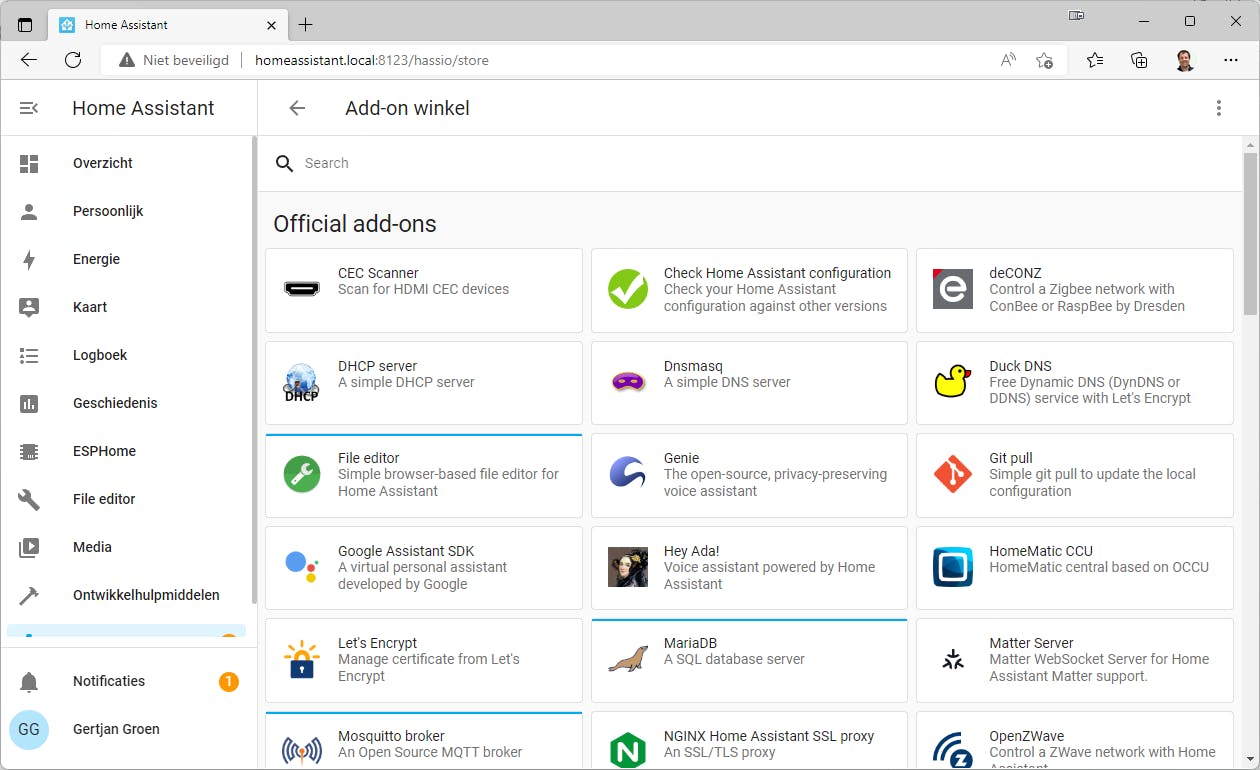Screen dimensions: 1260x770
Task: Open the three-dot overflow menu in Add-on winkel
Action: 1218,108
